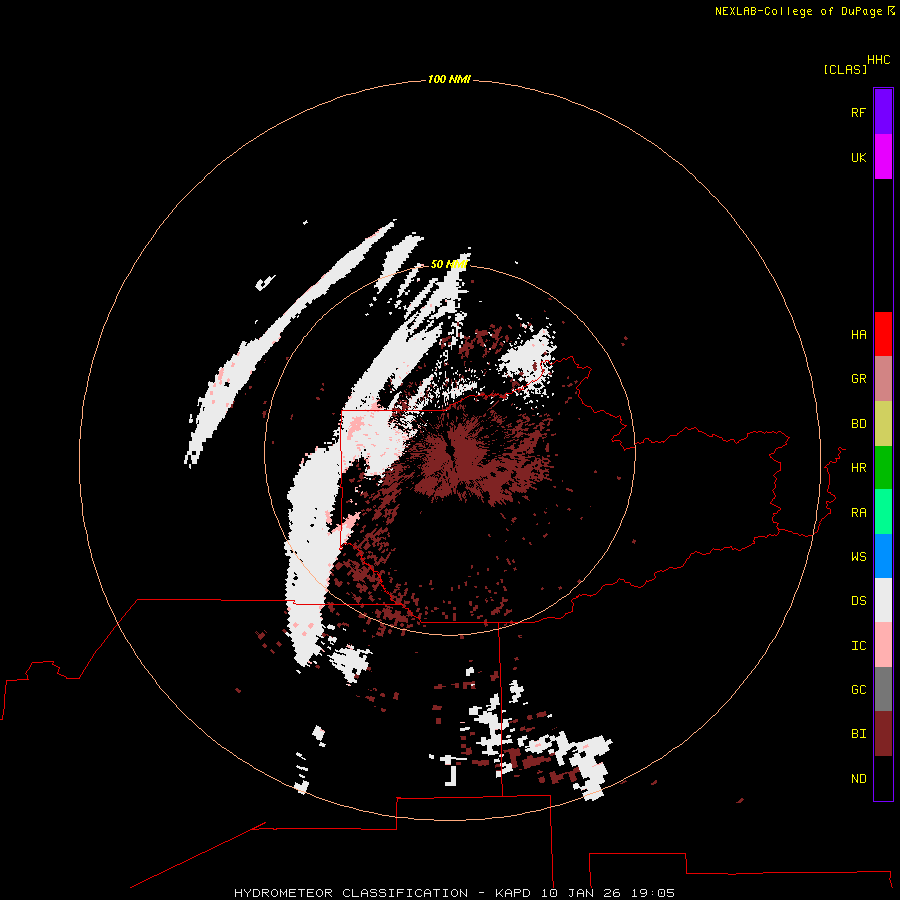The height and width of the screenshot is (900, 900).
Task: Click the HA legend label
Action: point(858,334)
